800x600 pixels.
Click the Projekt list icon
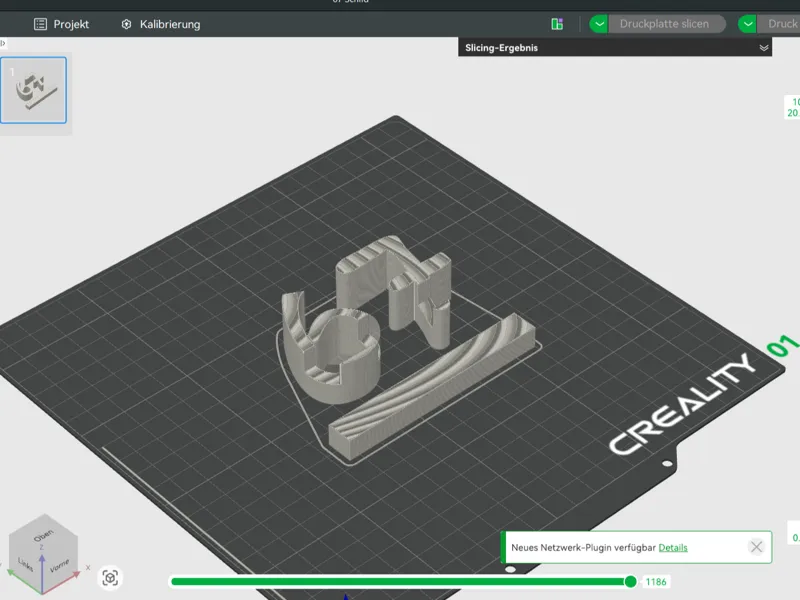click(40, 24)
